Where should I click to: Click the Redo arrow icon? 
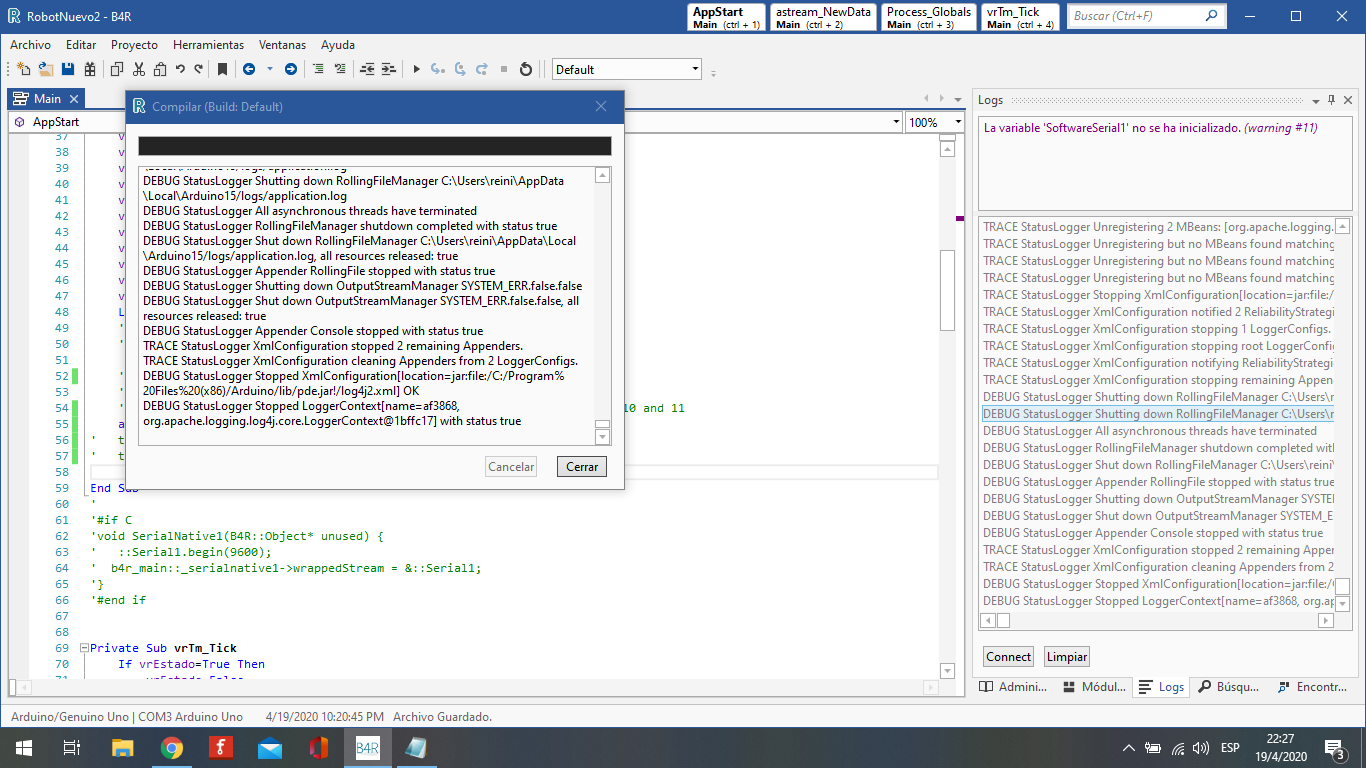coord(199,69)
